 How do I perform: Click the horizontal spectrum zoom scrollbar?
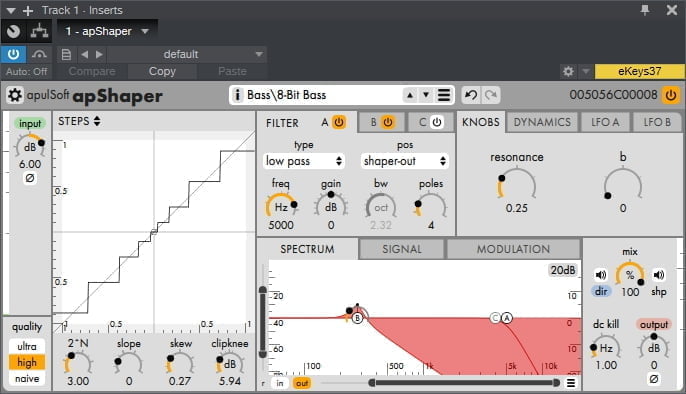[464, 383]
